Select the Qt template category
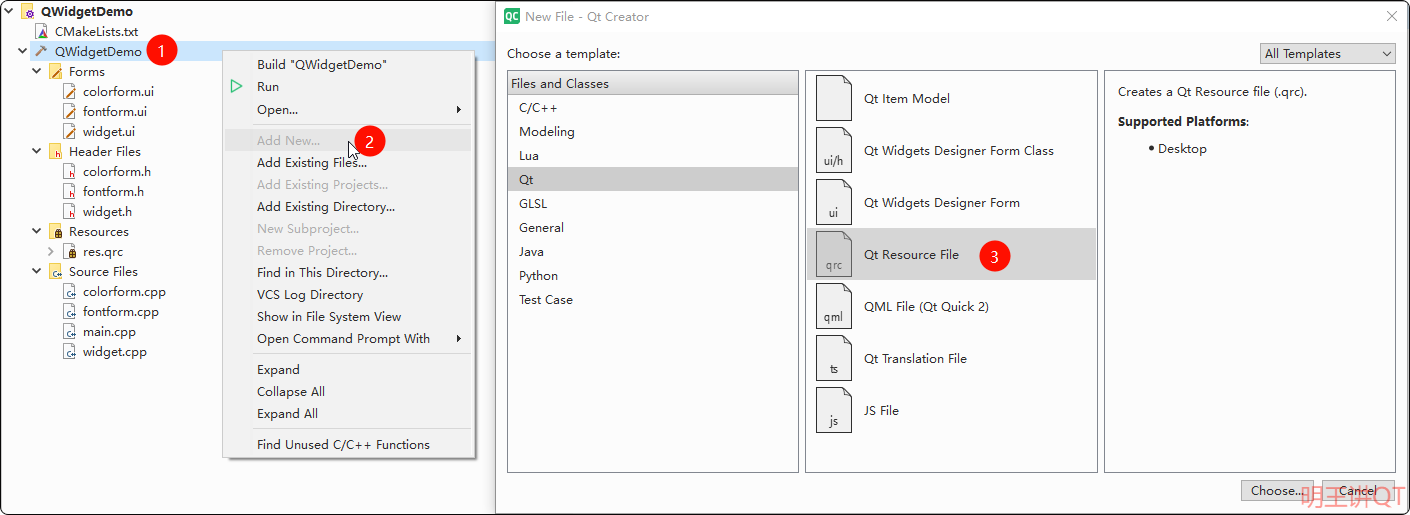The width and height of the screenshot is (1410, 515). [x=653, y=180]
